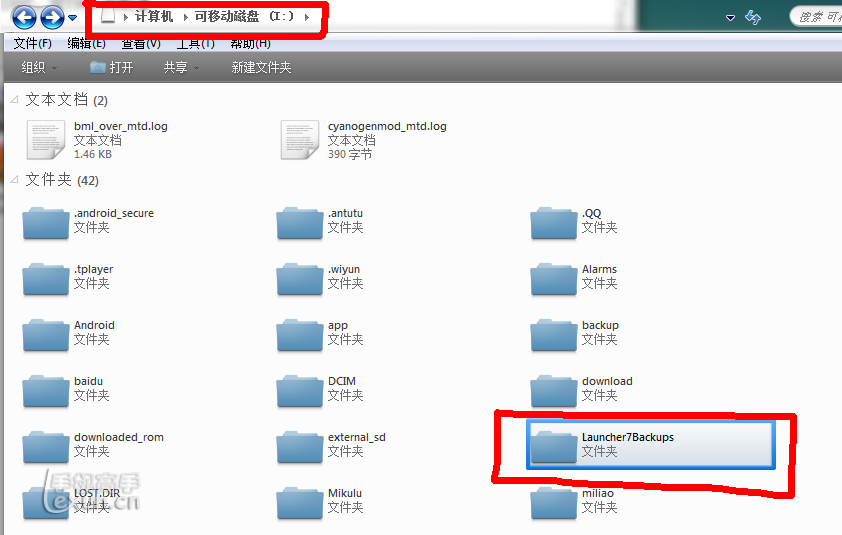This screenshot has height=535, width=842.
Task: Collapse the 文件夹 (42) group
Action: [x=15, y=179]
